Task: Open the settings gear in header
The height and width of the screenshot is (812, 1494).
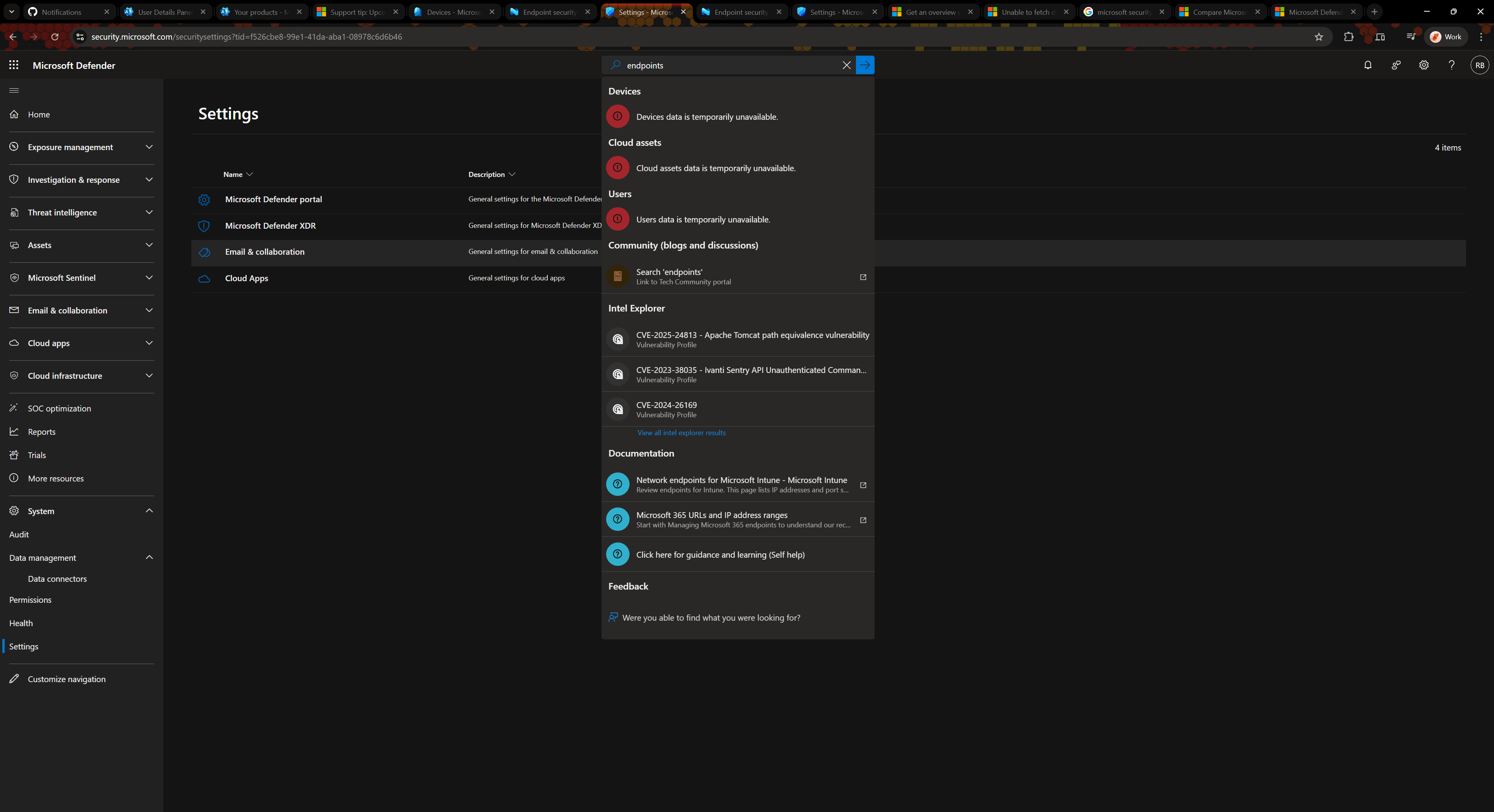Action: point(1423,65)
